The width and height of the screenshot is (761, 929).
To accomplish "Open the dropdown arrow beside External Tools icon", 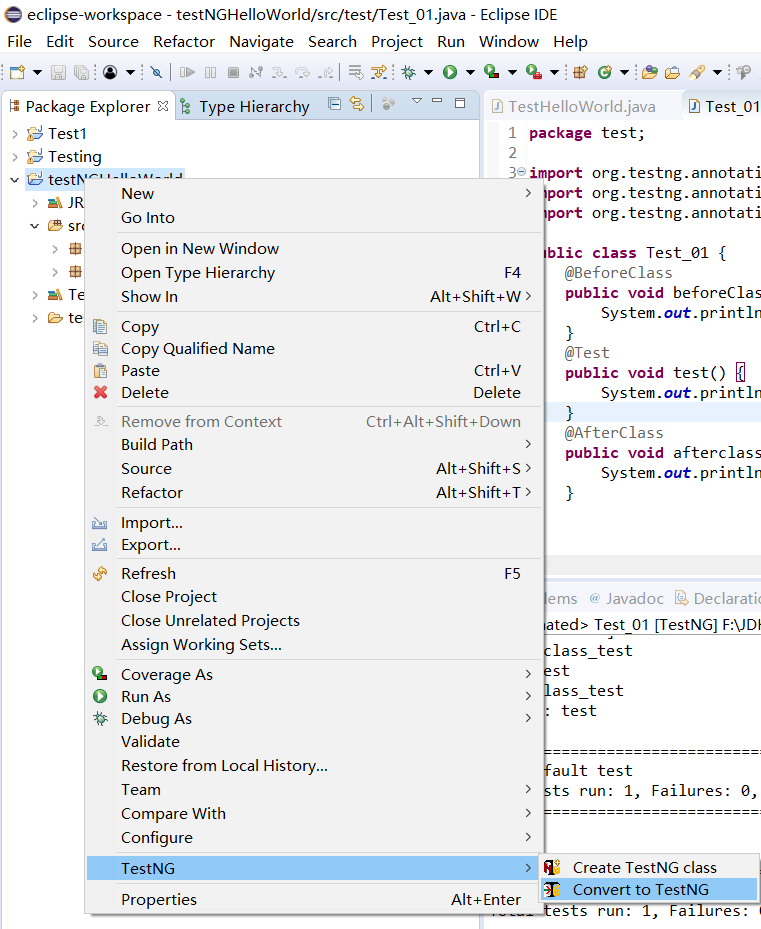I will coord(554,73).
